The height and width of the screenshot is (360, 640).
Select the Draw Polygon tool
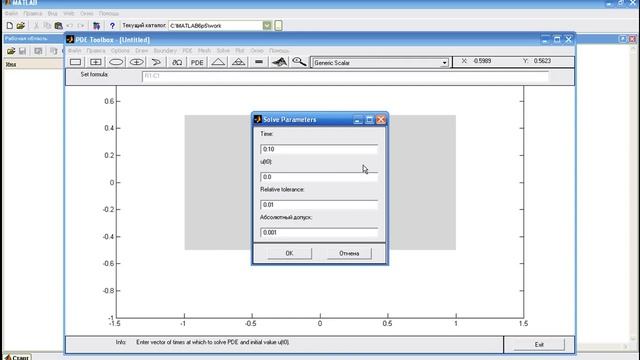(157, 62)
